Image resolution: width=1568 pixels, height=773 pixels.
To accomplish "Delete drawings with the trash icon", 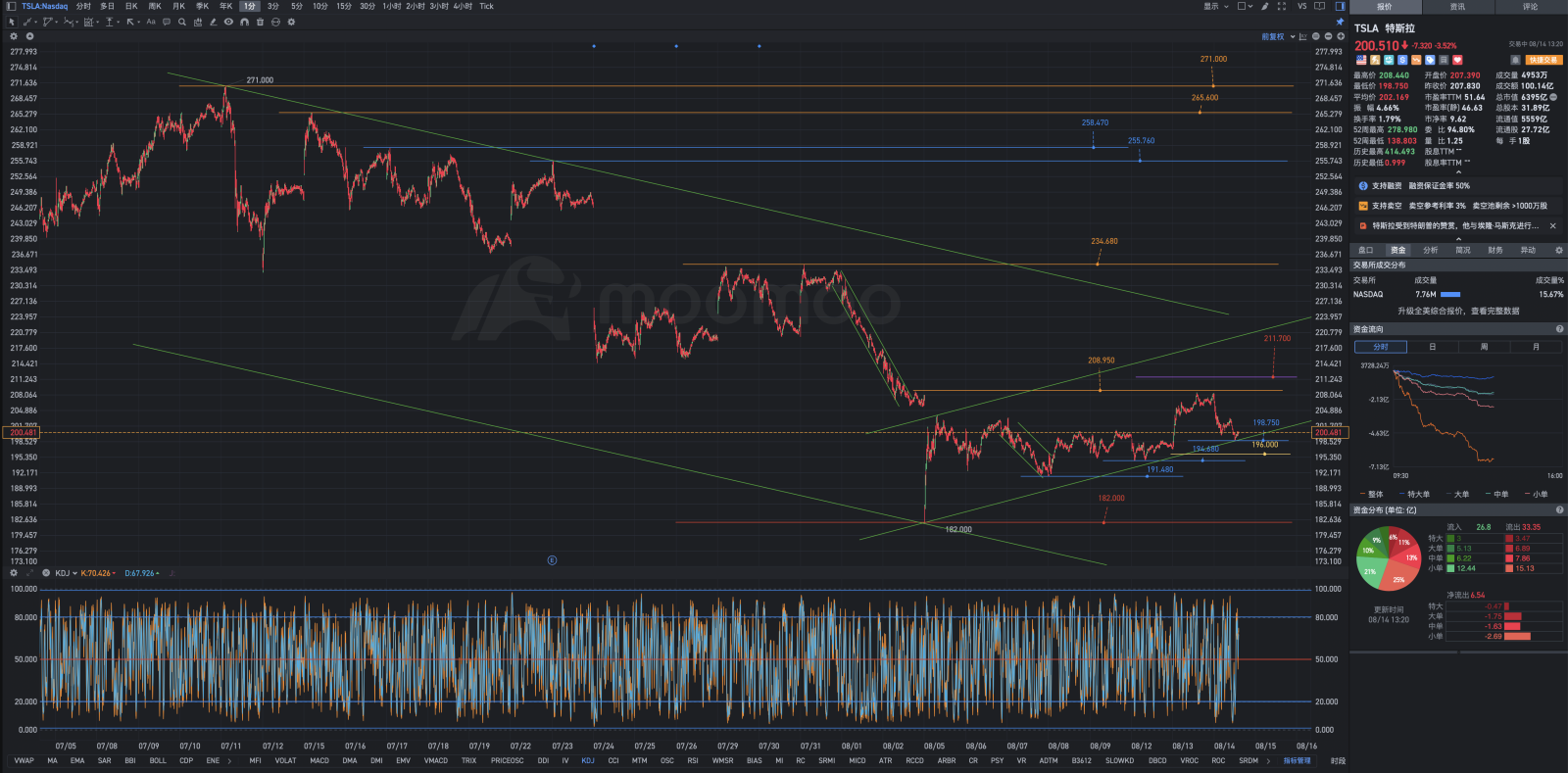I will tap(260, 22).
